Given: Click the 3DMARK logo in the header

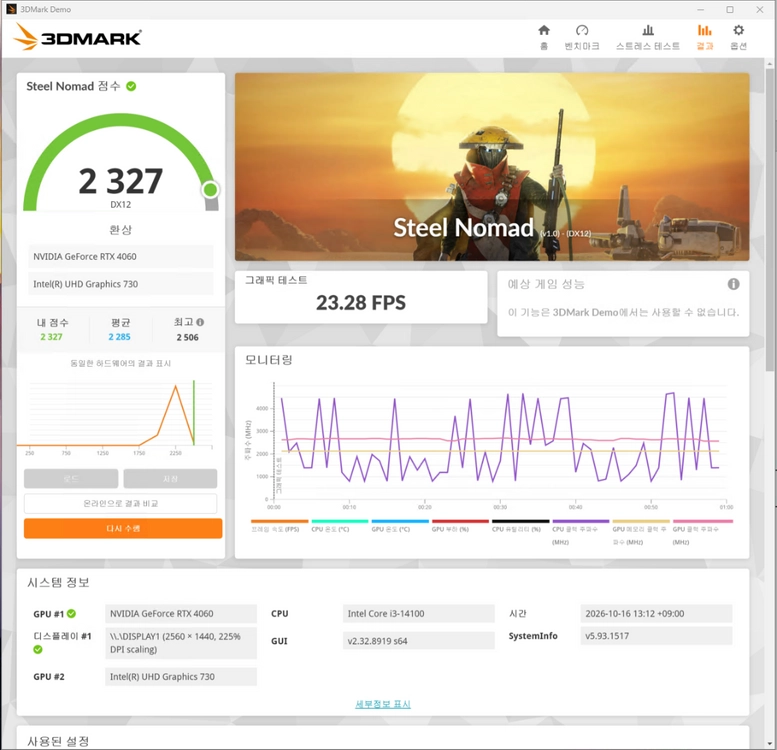Looking at the screenshot, I should (x=77, y=37).
